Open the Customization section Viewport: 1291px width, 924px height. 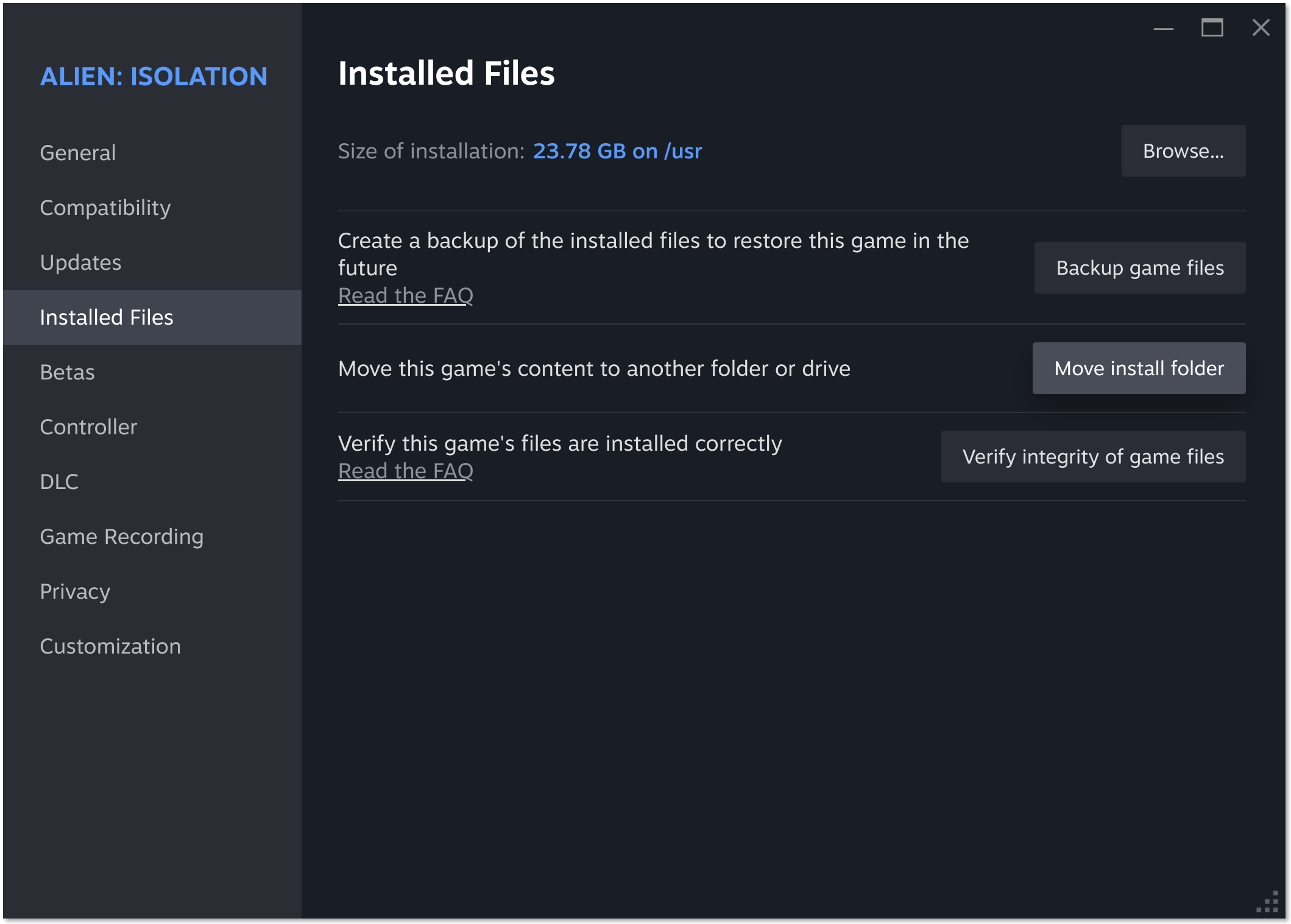tap(110, 646)
